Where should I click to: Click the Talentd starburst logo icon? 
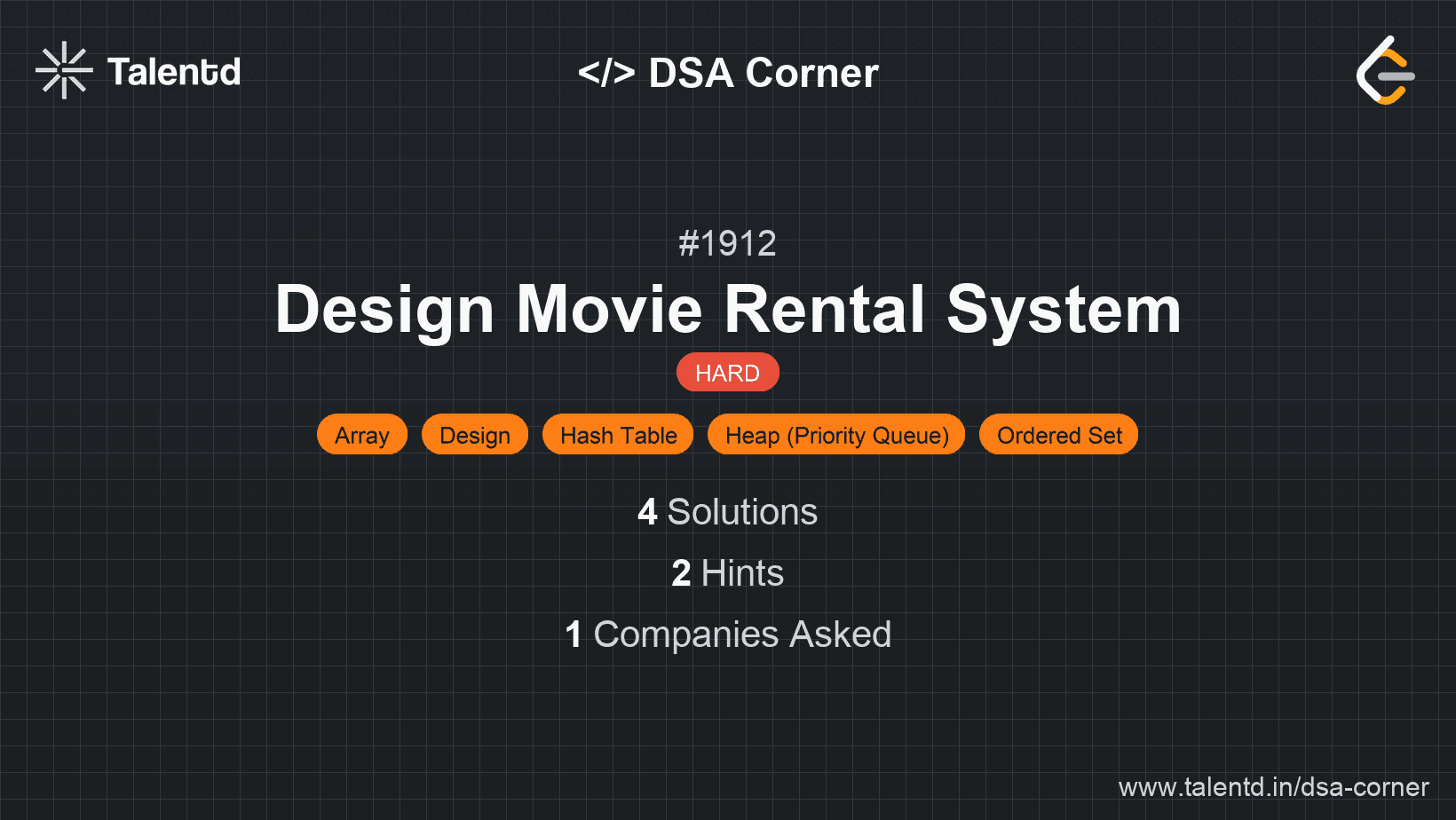click(x=64, y=71)
